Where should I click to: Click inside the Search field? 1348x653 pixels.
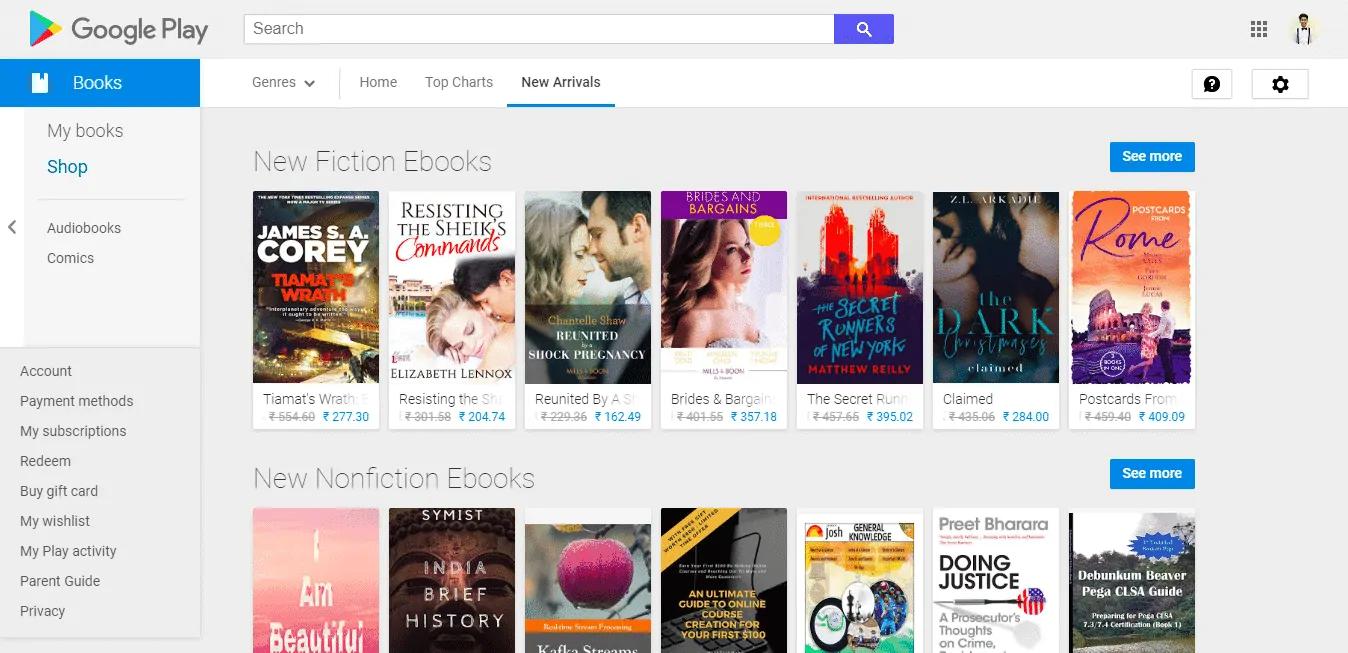(540, 29)
